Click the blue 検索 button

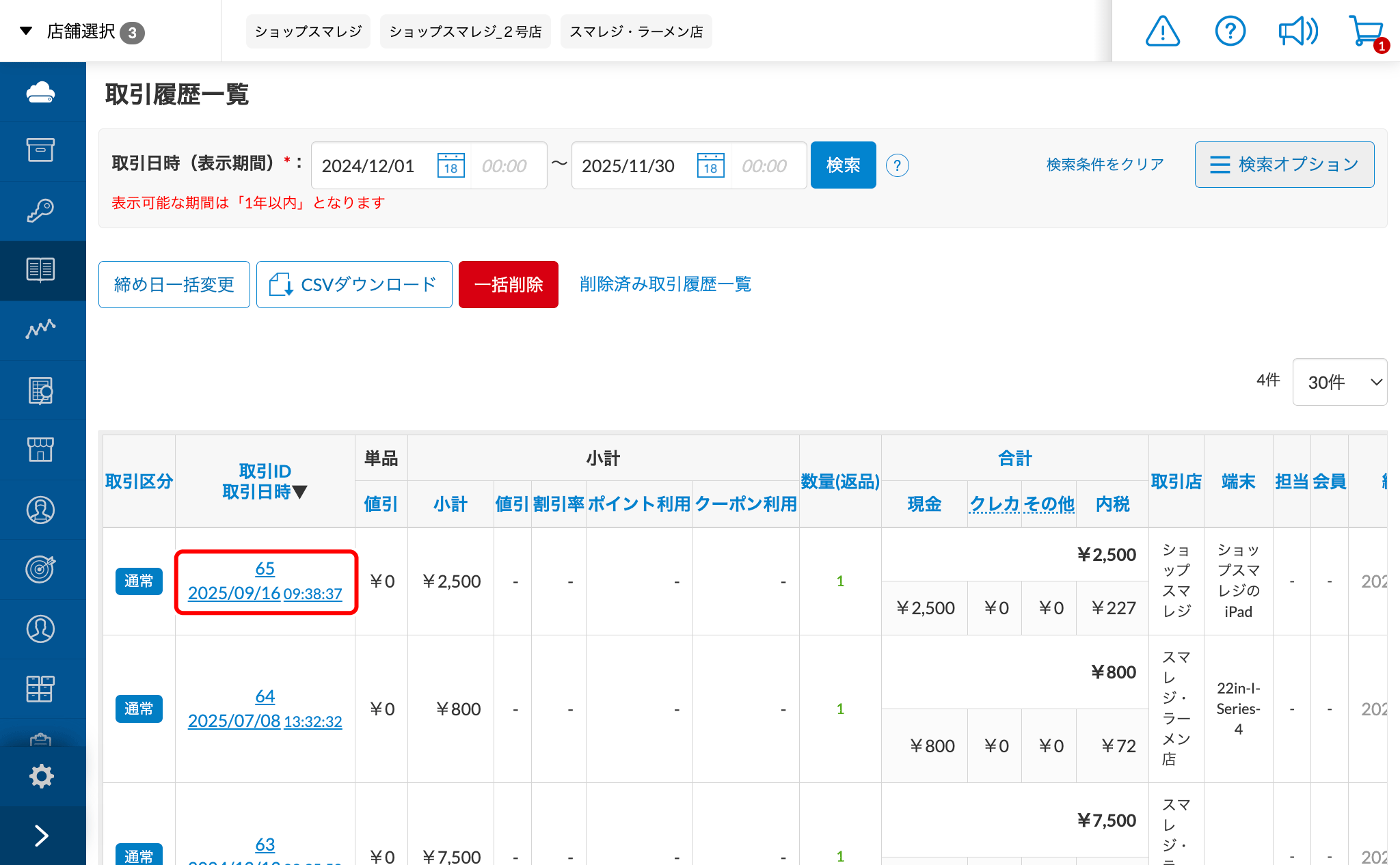[x=843, y=165]
